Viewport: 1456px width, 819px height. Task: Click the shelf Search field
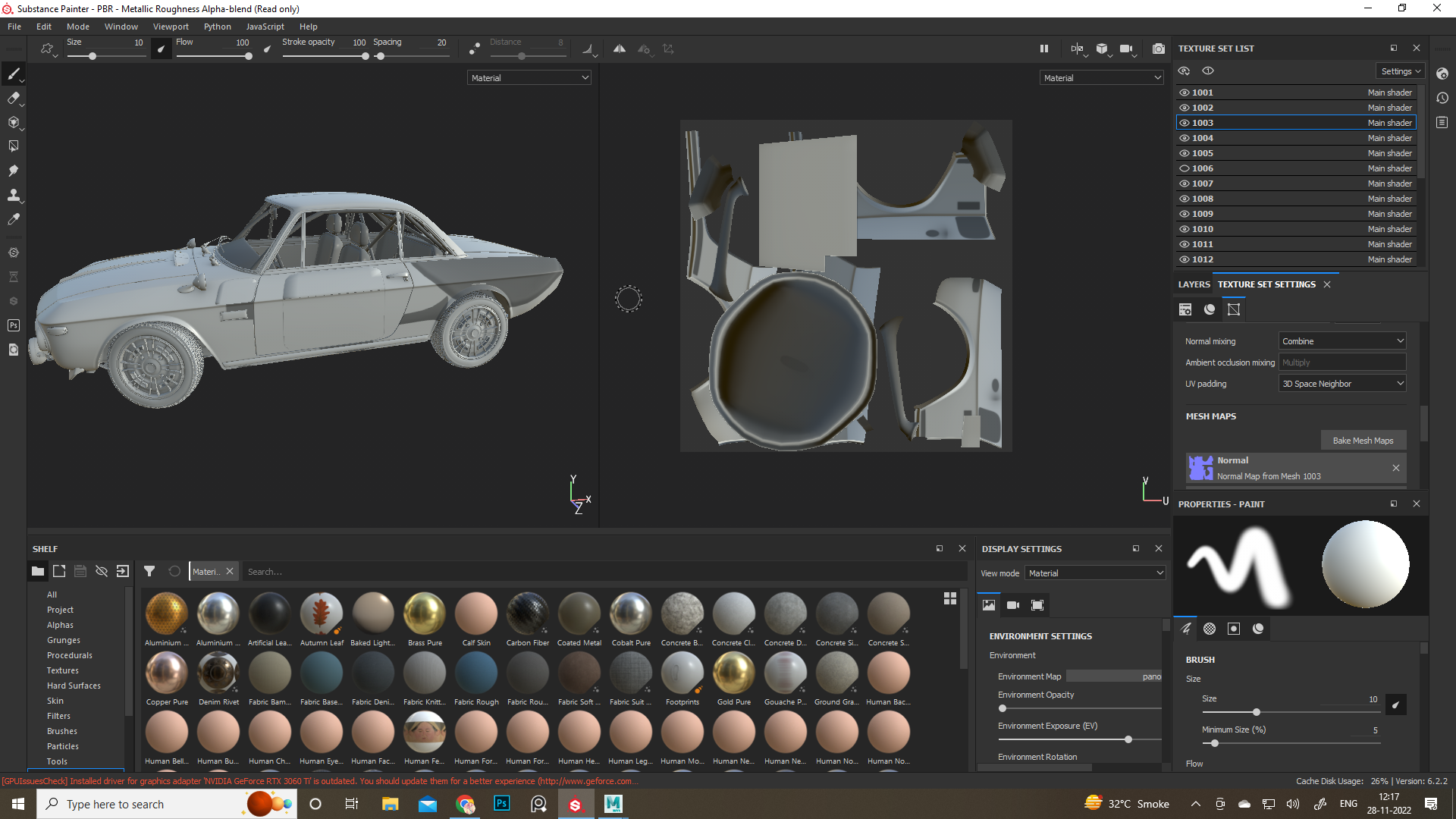(605, 572)
